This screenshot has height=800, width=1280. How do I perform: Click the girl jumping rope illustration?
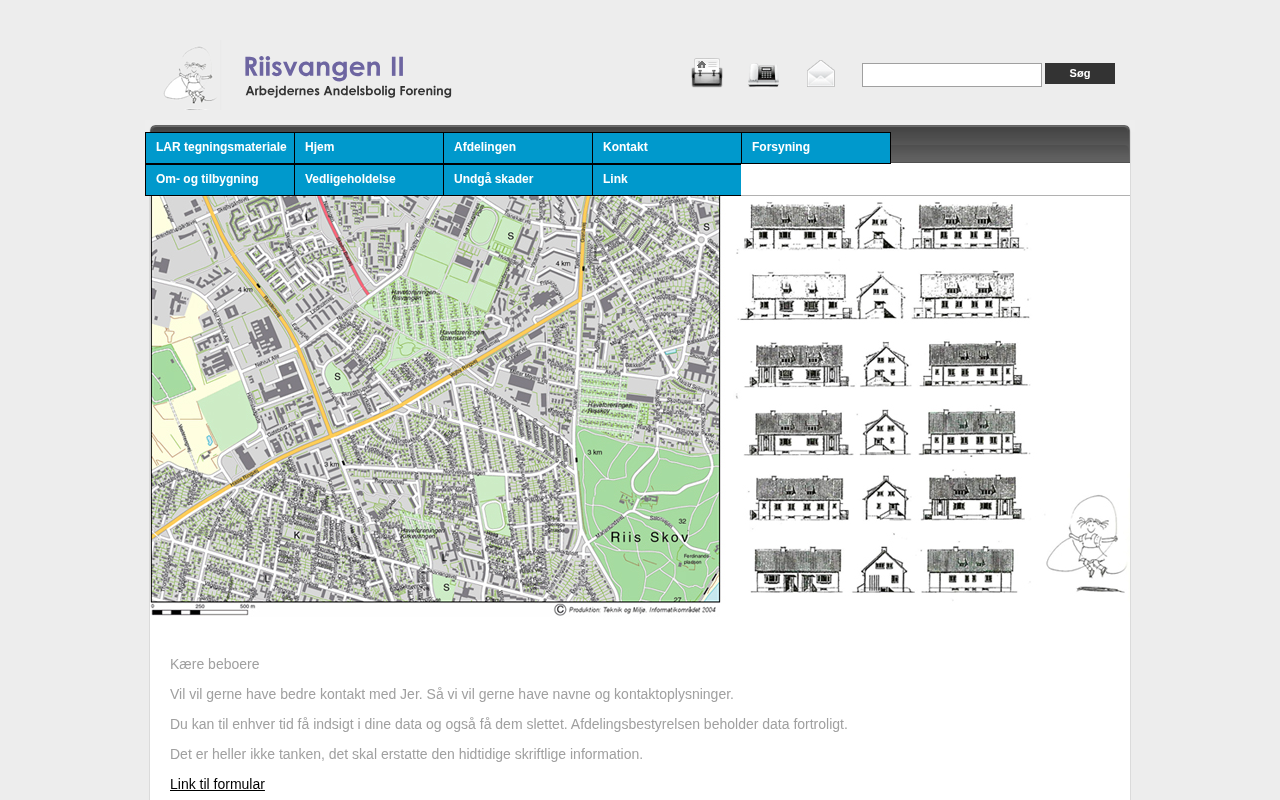pyautogui.click(x=1085, y=545)
